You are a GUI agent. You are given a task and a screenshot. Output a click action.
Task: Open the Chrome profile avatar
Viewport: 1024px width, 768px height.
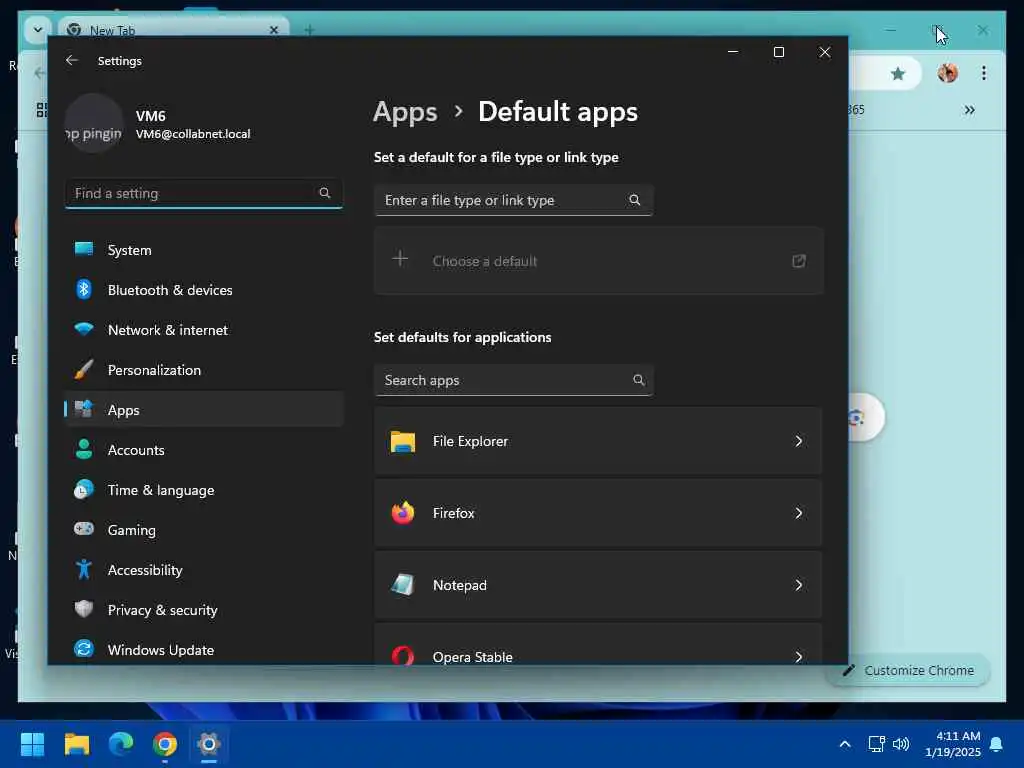pyautogui.click(x=948, y=72)
